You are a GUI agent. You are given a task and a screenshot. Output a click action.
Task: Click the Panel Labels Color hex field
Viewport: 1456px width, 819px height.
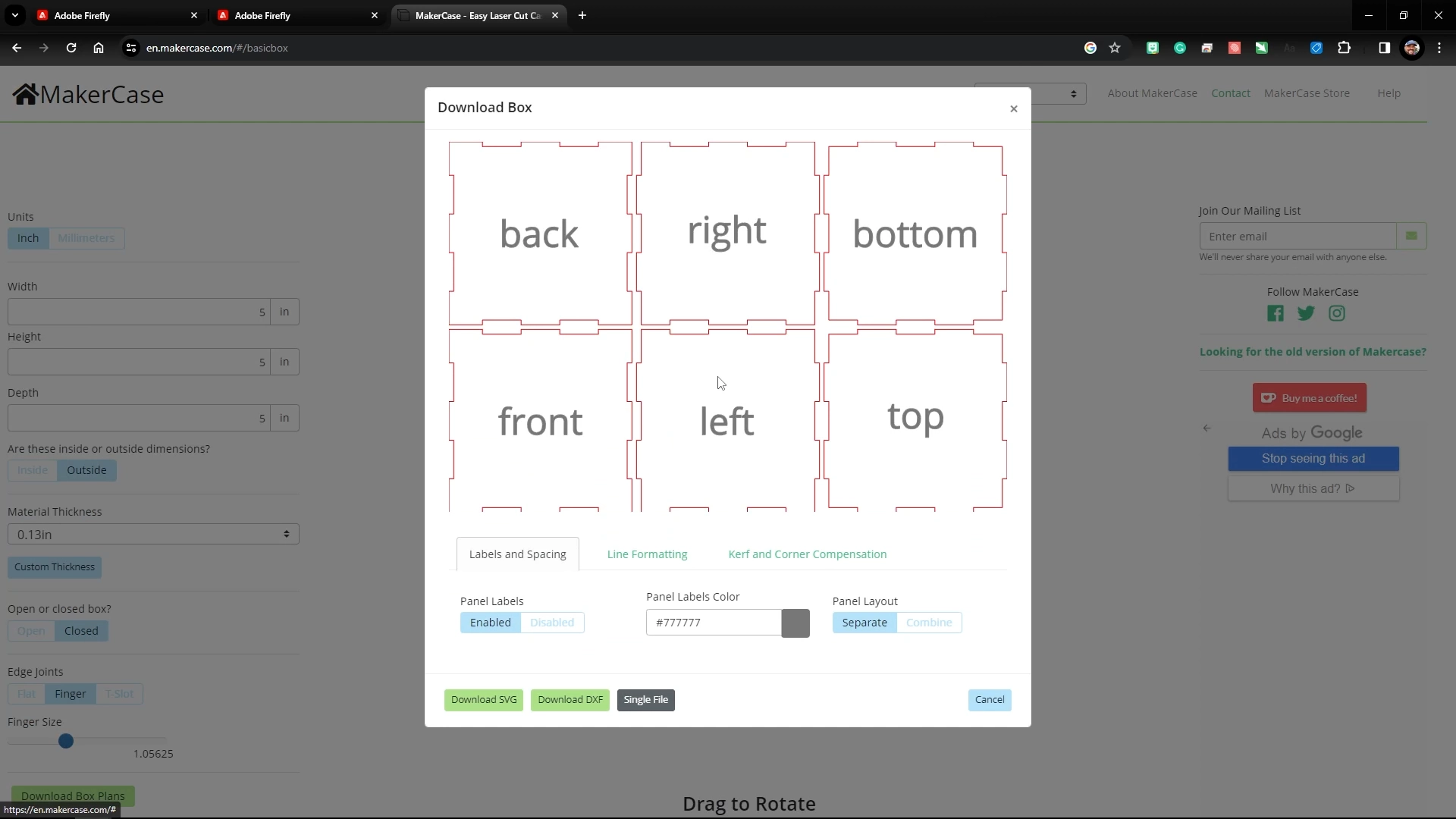714,623
